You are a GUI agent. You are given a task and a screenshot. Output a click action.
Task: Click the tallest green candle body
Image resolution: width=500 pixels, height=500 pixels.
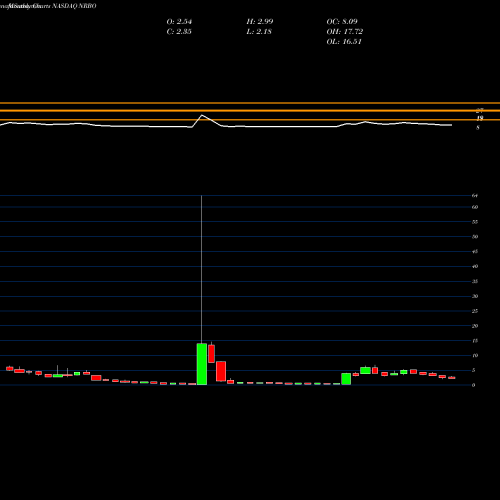pyautogui.click(x=202, y=364)
